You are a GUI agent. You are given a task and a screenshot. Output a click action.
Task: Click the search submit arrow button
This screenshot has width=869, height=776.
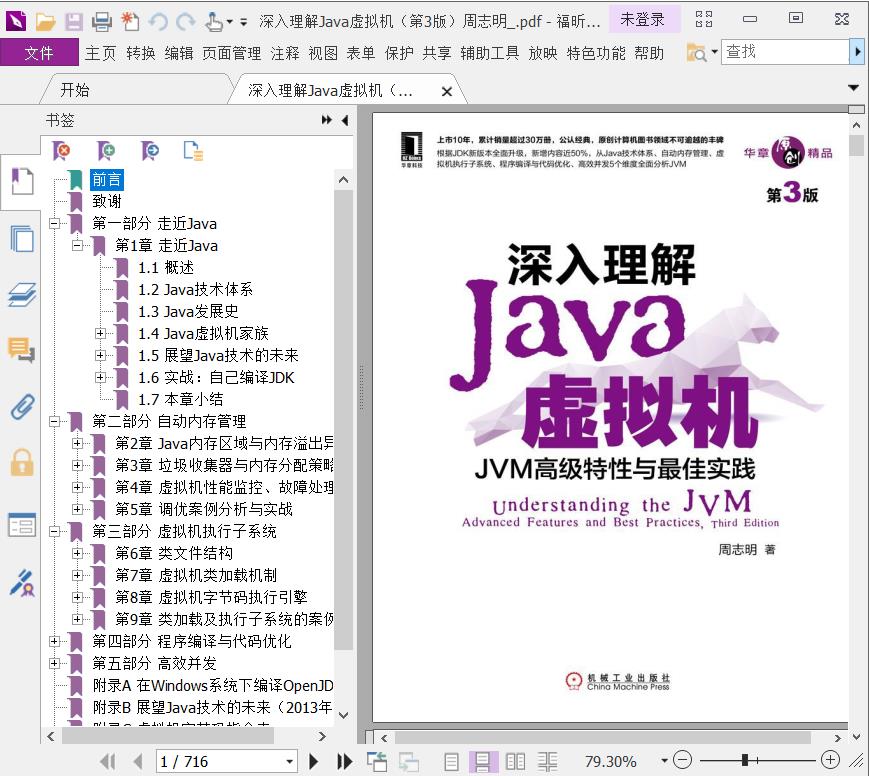tap(858, 52)
